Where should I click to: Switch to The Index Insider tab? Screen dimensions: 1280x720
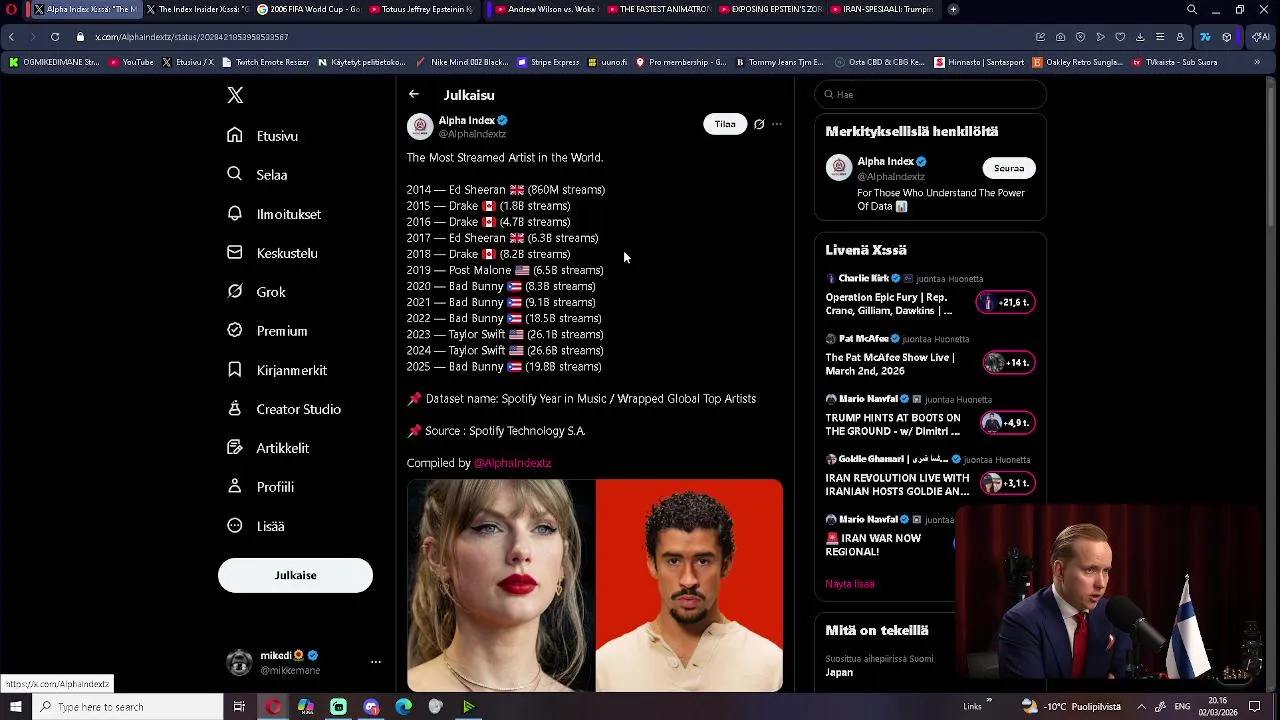pos(196,9)
